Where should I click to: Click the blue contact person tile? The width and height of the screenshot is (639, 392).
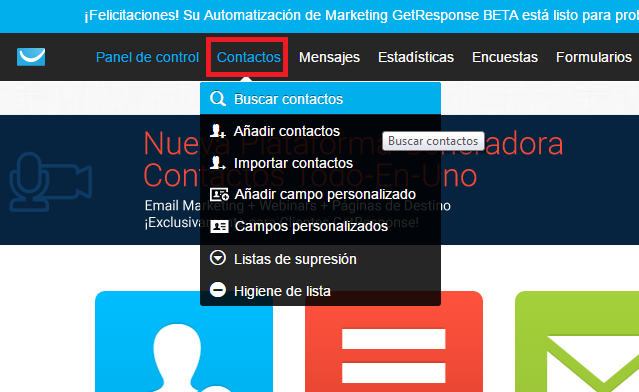coord(184,341)
